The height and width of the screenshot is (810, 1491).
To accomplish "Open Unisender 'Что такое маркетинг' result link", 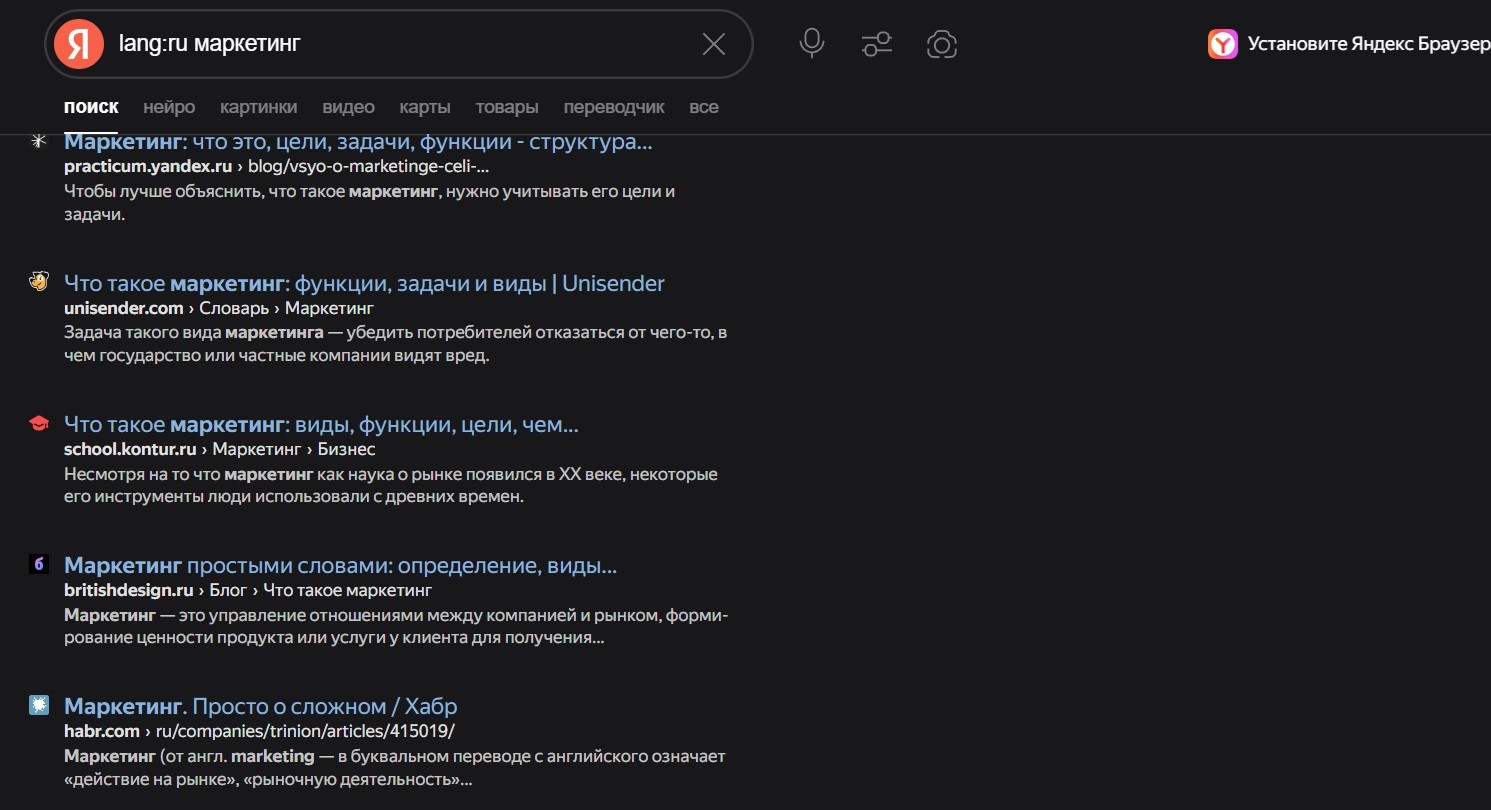I will point(364,284).
